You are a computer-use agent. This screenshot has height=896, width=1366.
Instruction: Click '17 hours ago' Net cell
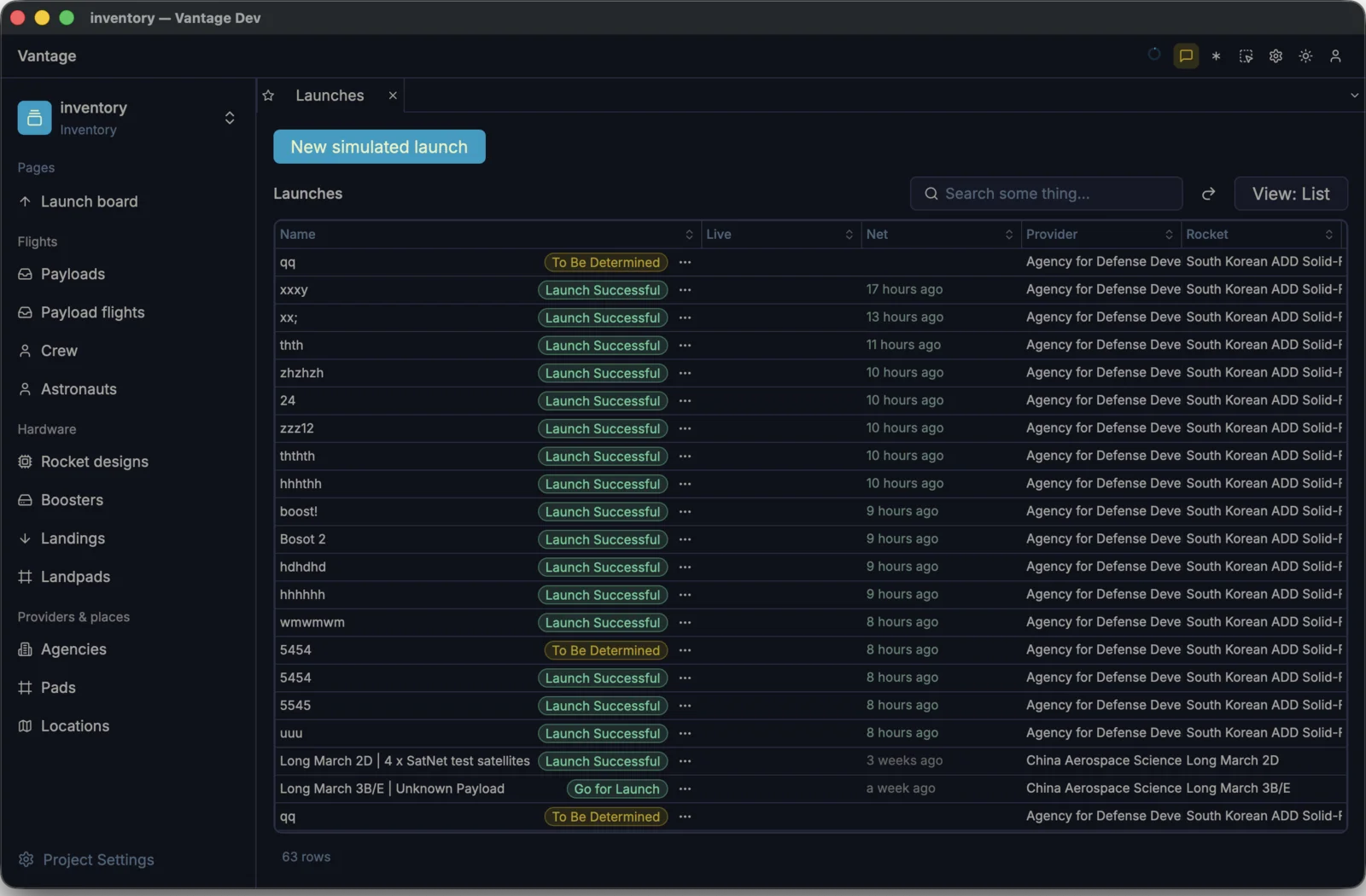pyautogui.click(x=904, y=290)
